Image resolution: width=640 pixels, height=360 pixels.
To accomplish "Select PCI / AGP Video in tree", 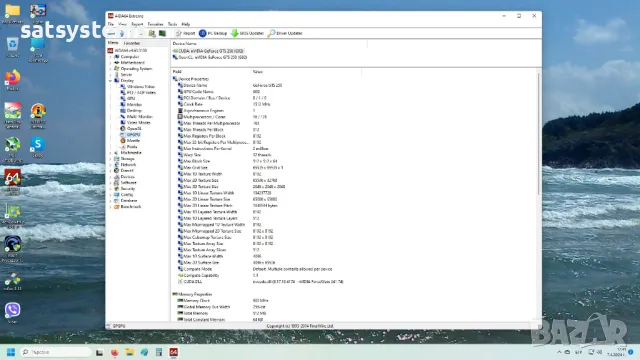I will 141,93.
